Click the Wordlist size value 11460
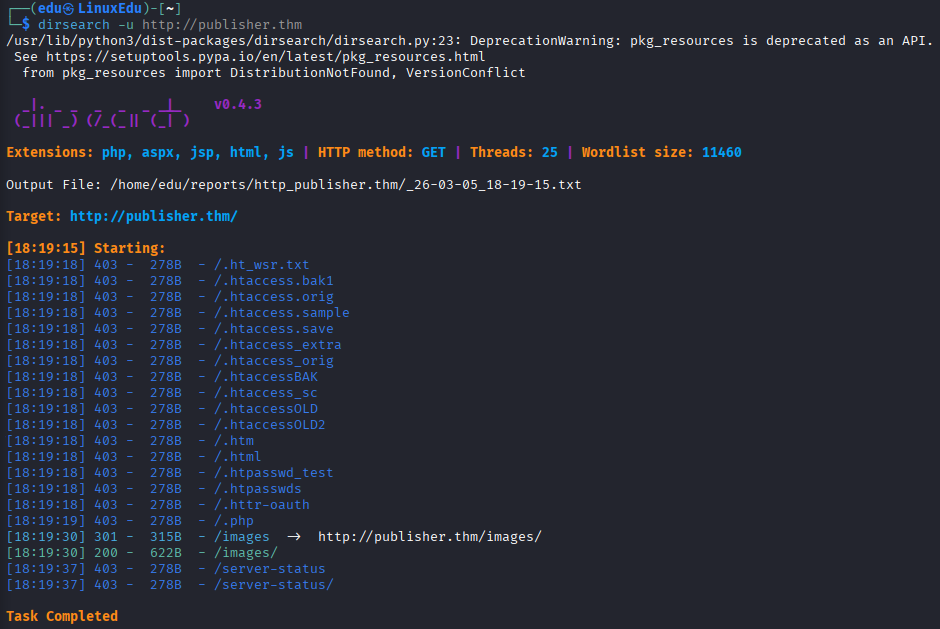This screenshot has width=940, height=629. pos(722,152)
